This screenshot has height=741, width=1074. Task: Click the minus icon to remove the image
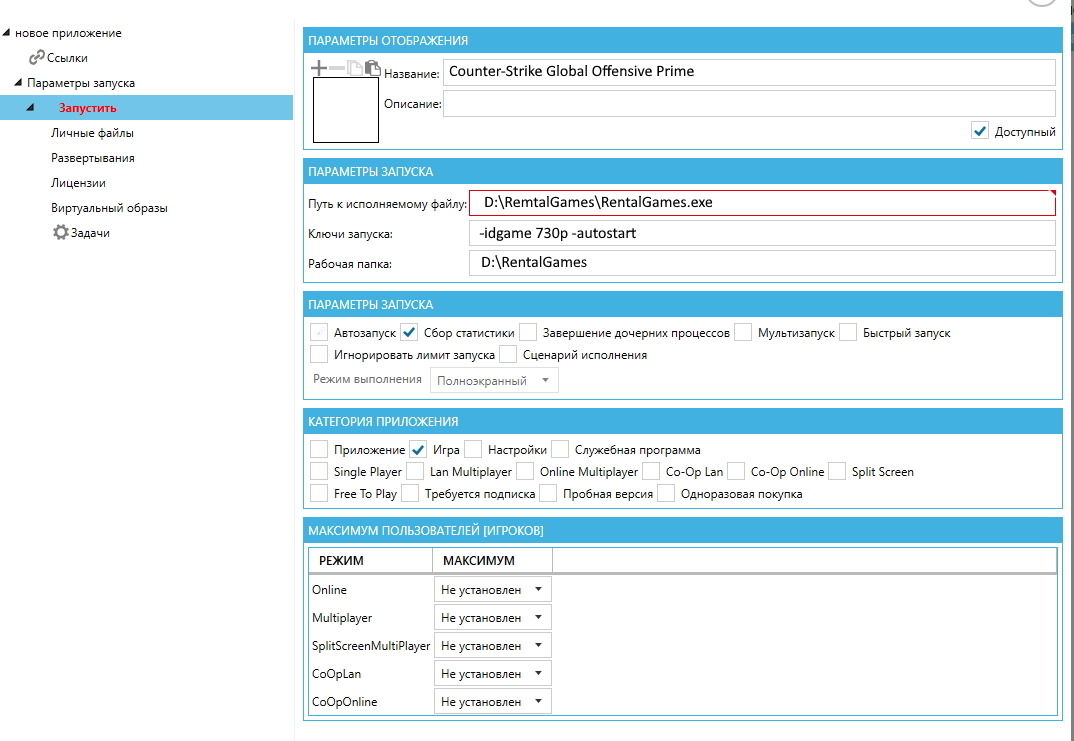click(337, 68)
